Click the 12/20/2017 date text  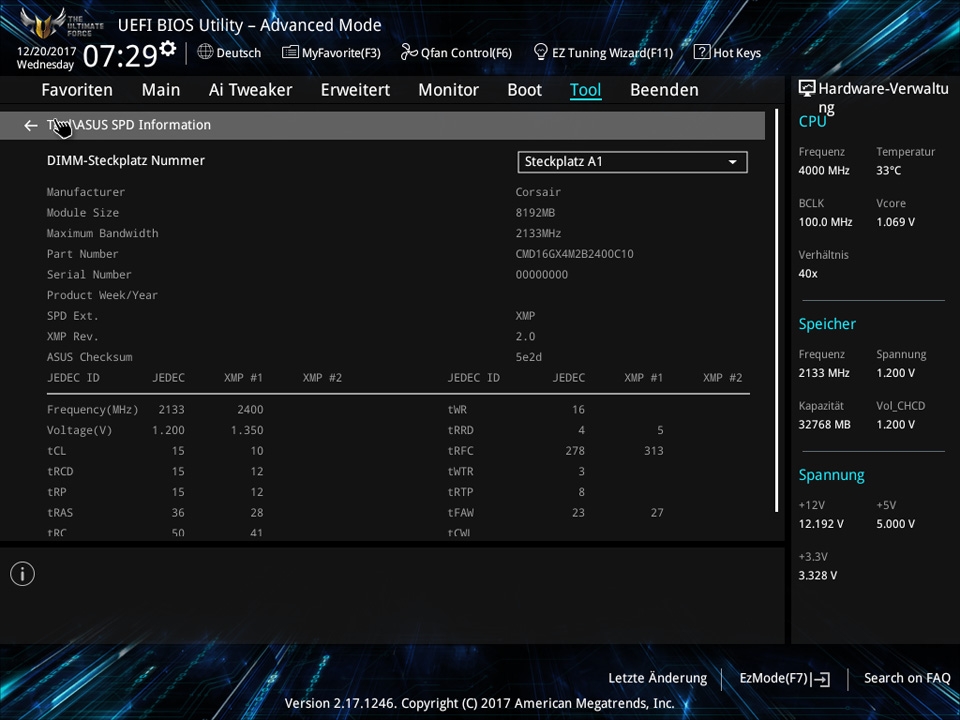[x=47, y=51]
